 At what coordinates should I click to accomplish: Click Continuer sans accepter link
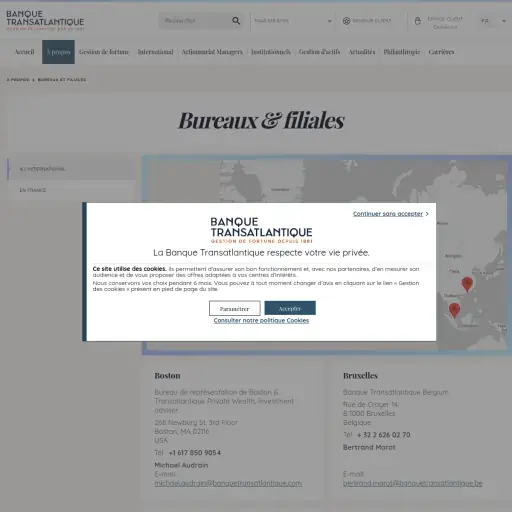(x=388, y=214)
